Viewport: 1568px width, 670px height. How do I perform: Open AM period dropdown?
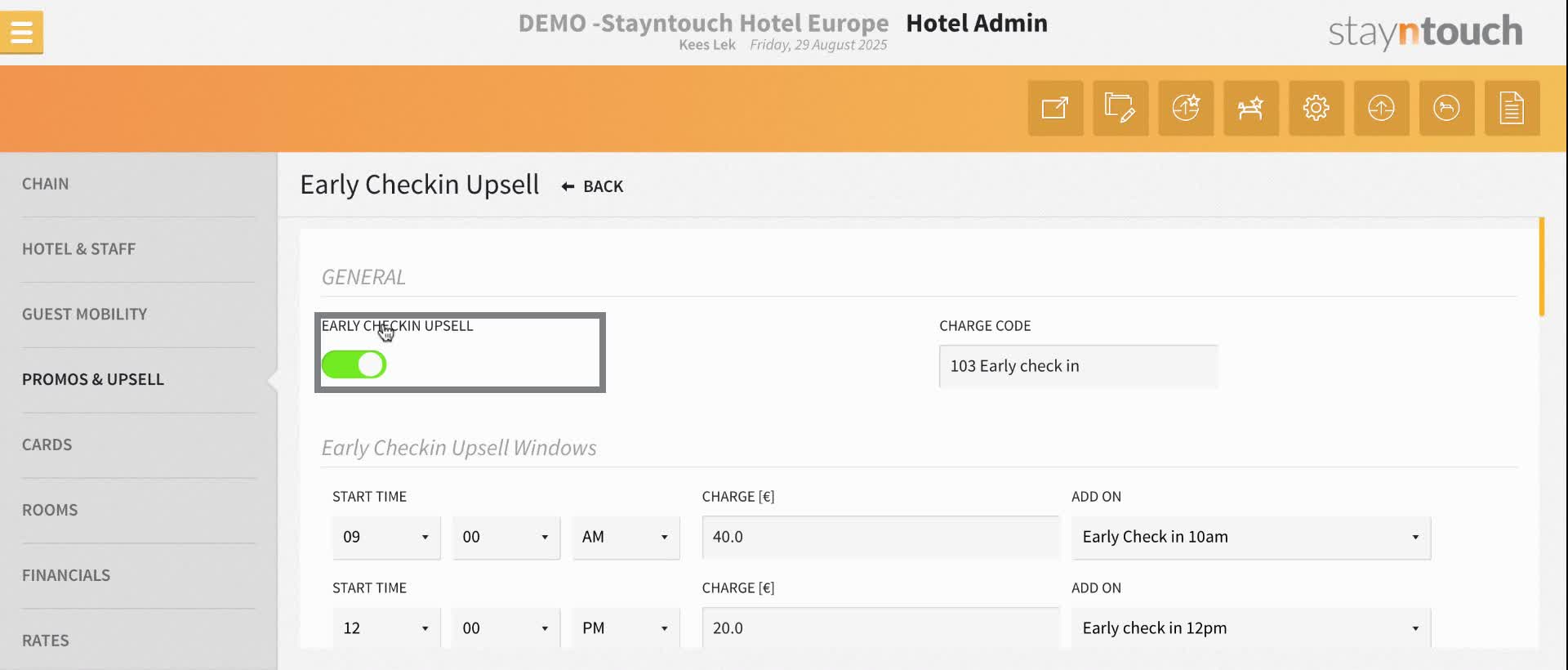coord(626,538)
